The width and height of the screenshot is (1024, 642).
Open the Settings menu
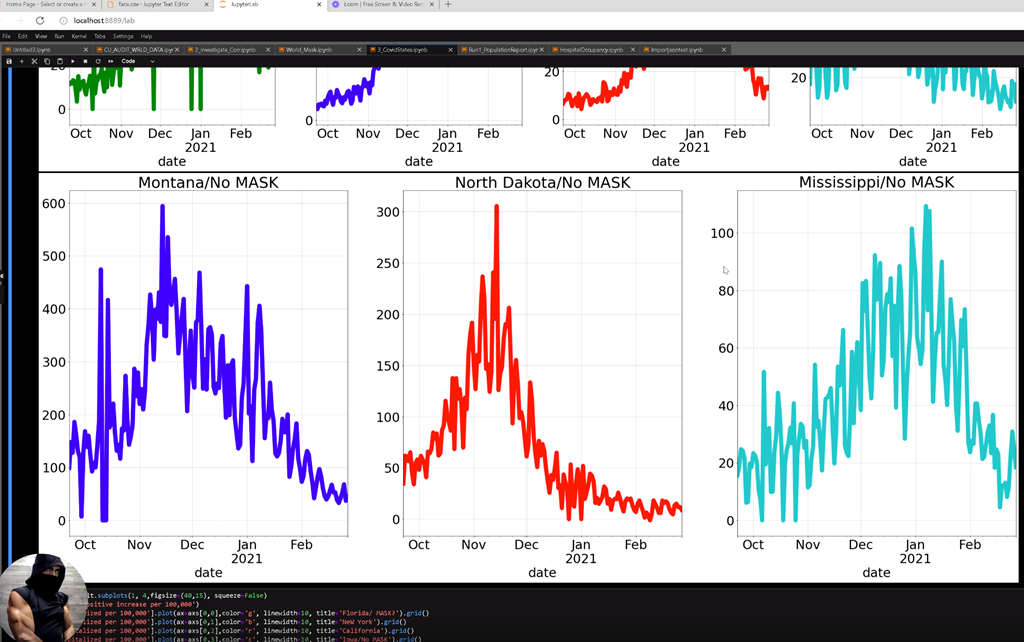click(123, 36)
